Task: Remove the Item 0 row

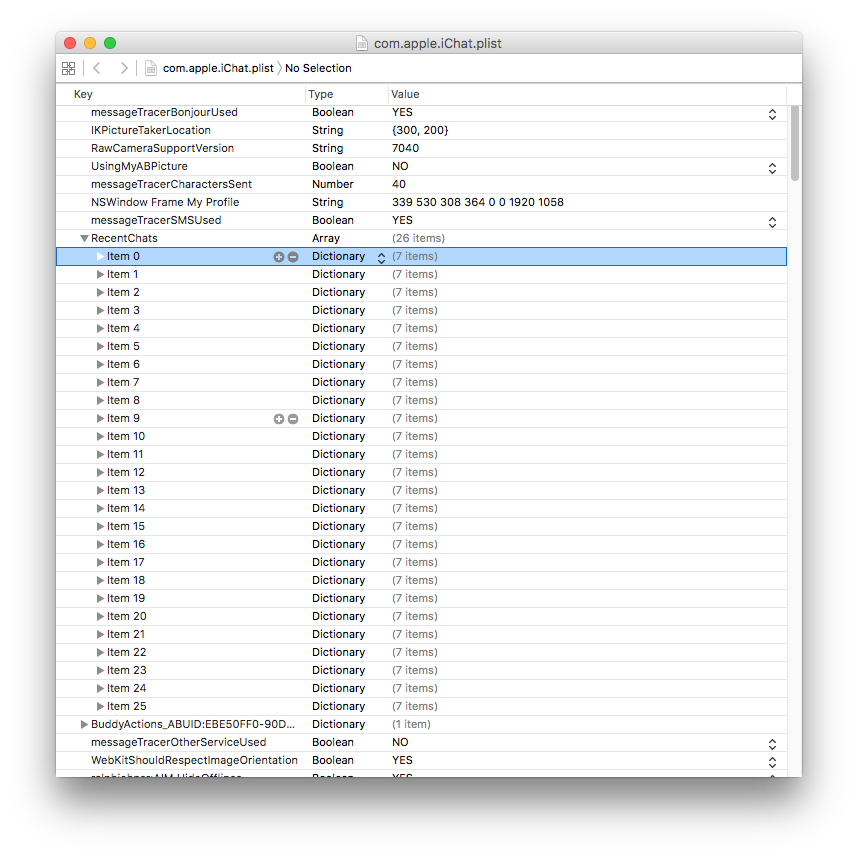Action: coord(293,257)
